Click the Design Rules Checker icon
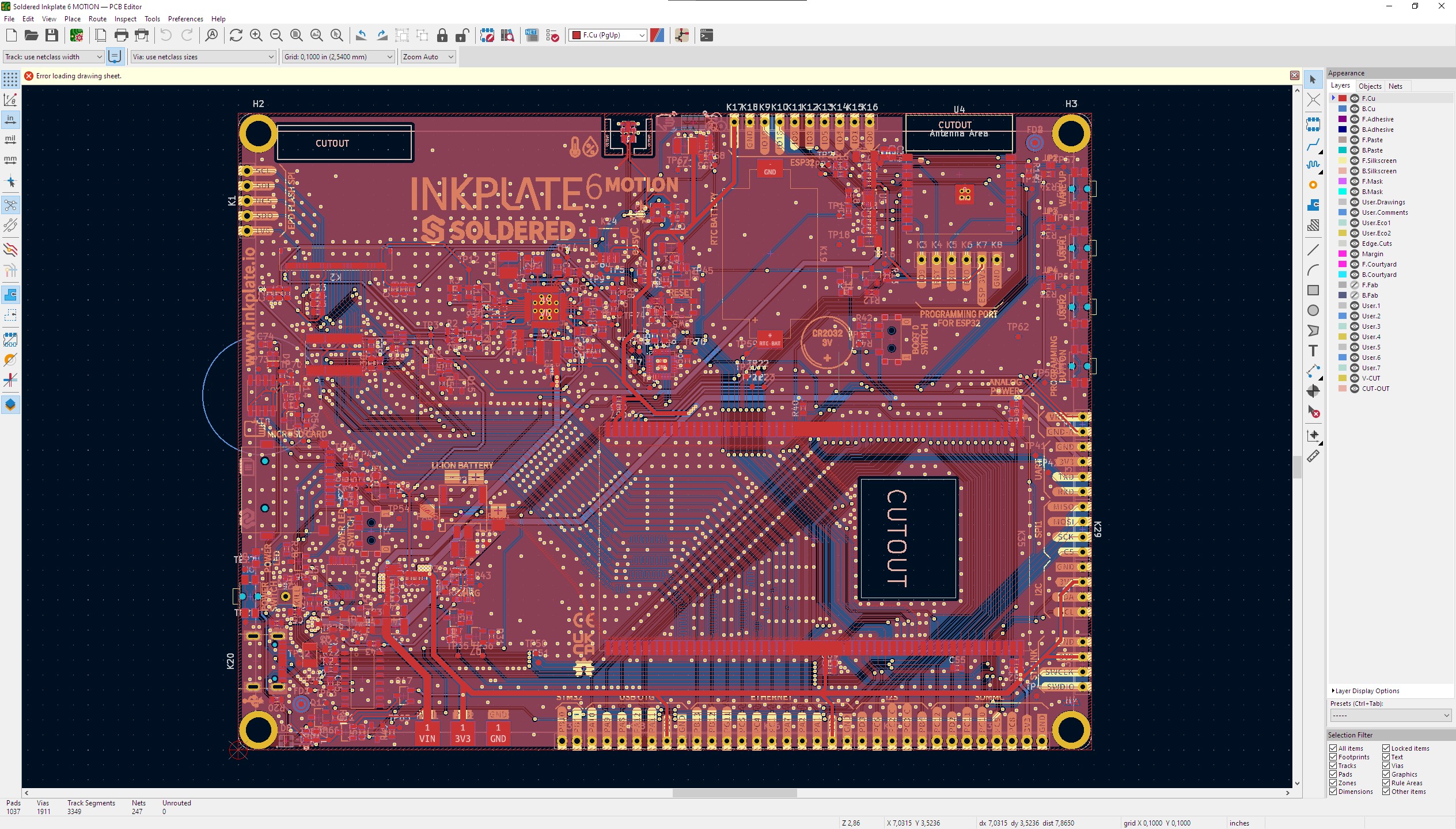 tap(552, 36)
